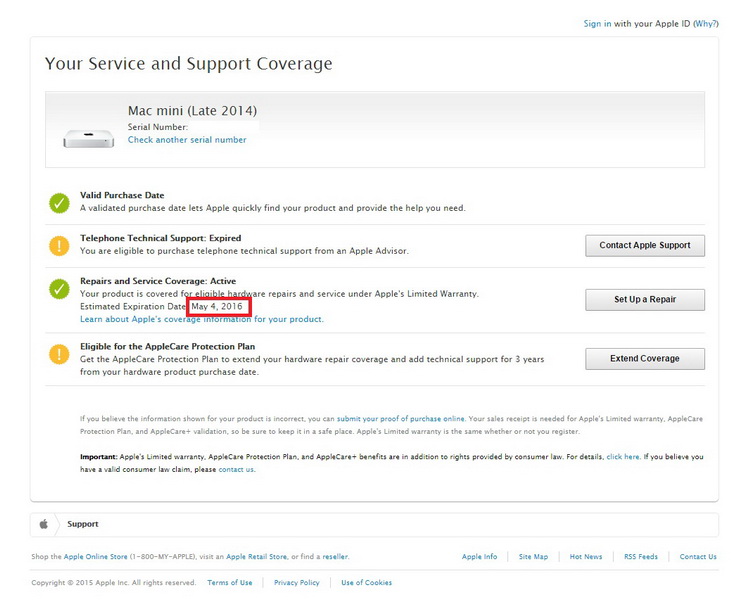Click the orange warning icon for AppleCare eligibility
750x600 pixels.
(60, 352)
